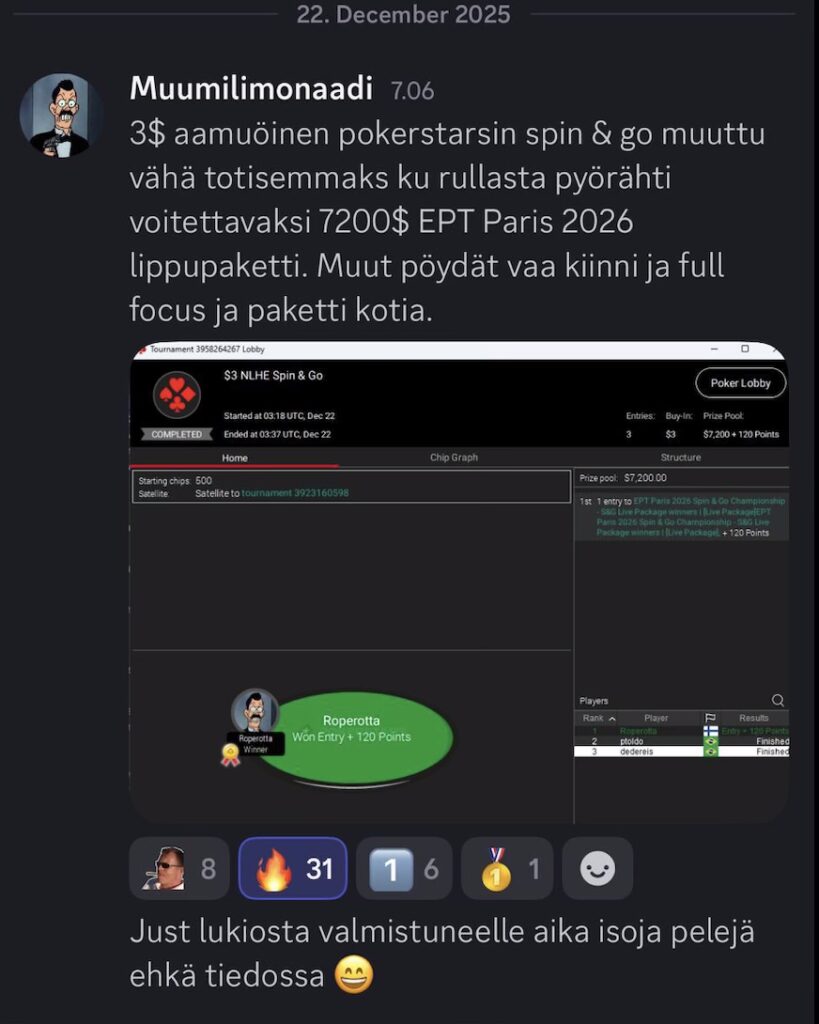Click the Roperotta winner avatar

[x=255, y=711]
